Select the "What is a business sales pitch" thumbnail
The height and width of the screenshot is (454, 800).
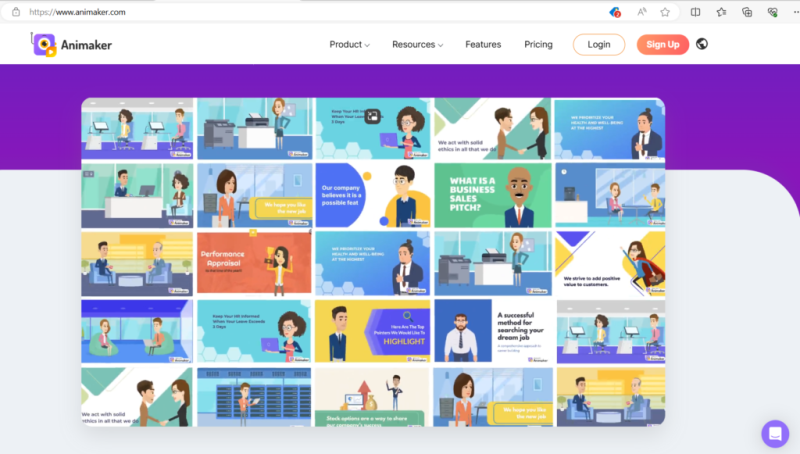(x=492, y=195)
